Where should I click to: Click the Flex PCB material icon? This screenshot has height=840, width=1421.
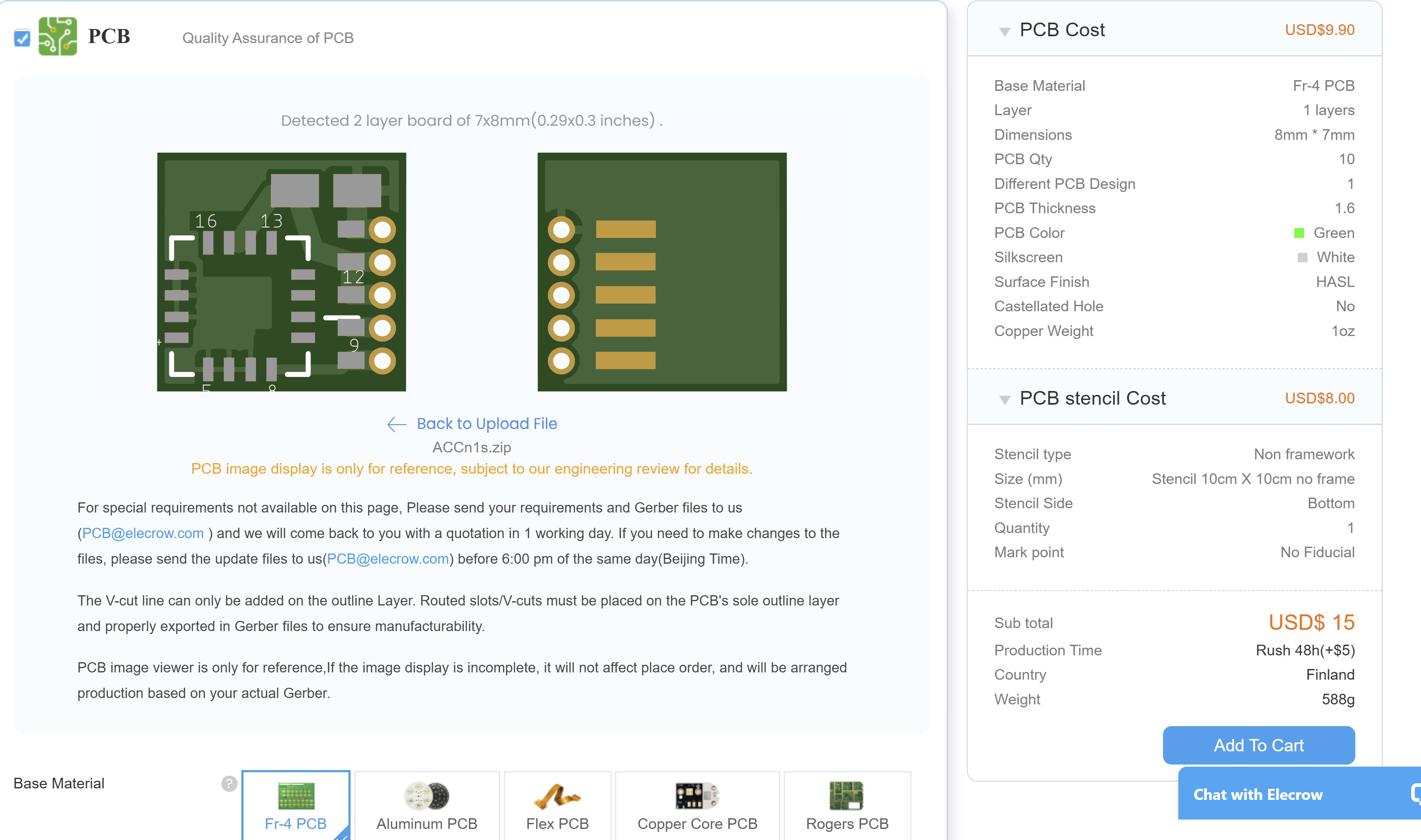click(x=557, y=796)
